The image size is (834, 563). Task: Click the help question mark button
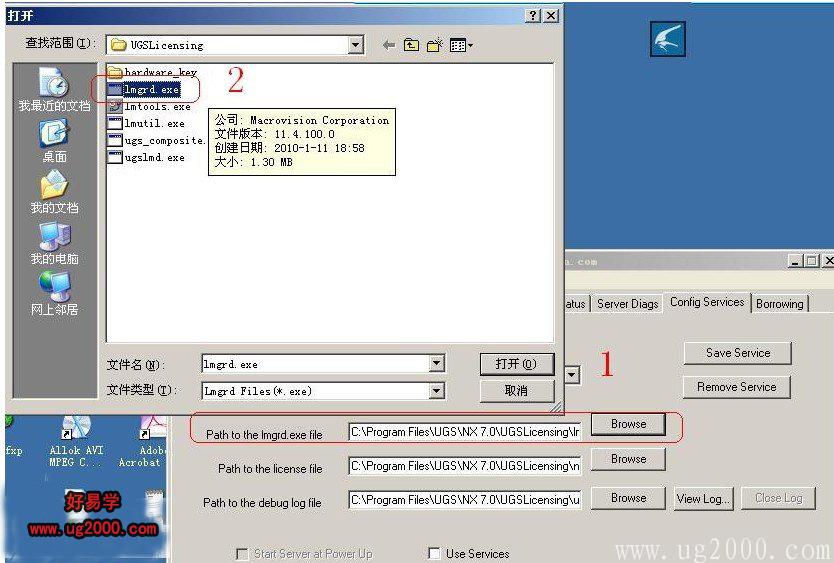coord(533,15)
